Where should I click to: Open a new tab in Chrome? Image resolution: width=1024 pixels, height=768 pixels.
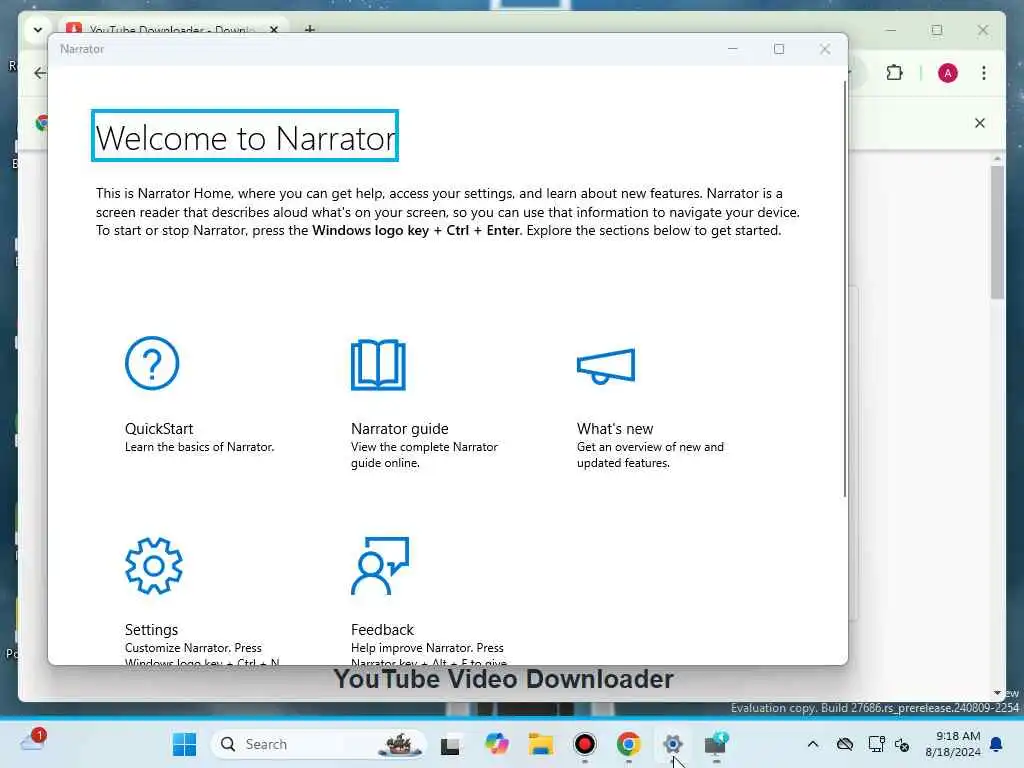(310, 29)
